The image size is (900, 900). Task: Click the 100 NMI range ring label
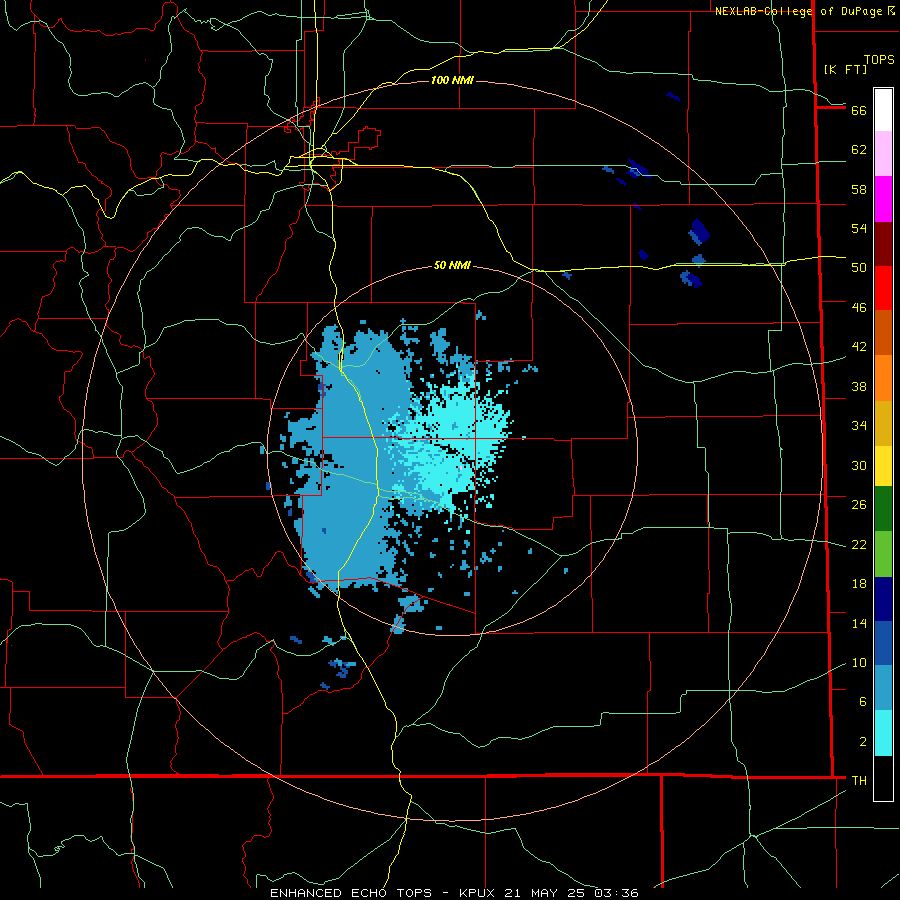pos(452,80)
